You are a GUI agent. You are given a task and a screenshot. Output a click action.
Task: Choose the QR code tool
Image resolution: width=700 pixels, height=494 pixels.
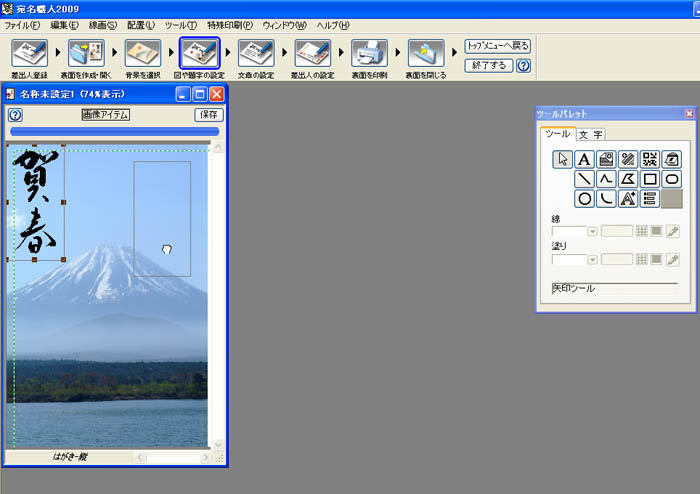click(x=650, y=159)
